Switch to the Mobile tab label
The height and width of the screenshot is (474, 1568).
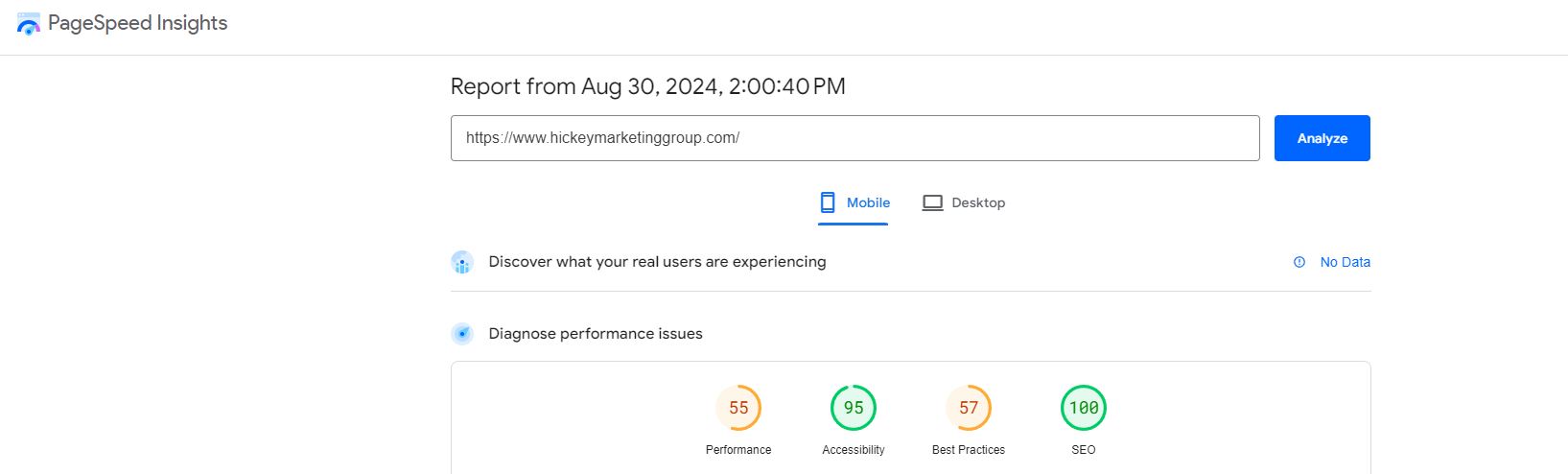coord(868,203)
